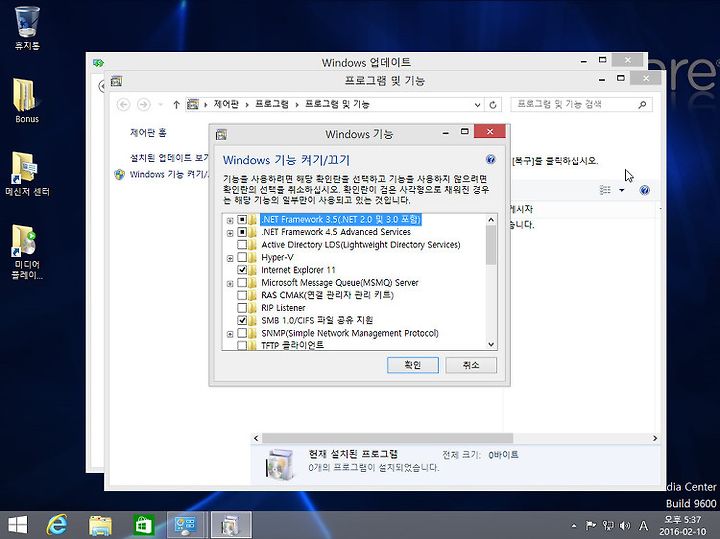
Task: Click 프로그램 breadcrumb in address bar
Action: 272,104
